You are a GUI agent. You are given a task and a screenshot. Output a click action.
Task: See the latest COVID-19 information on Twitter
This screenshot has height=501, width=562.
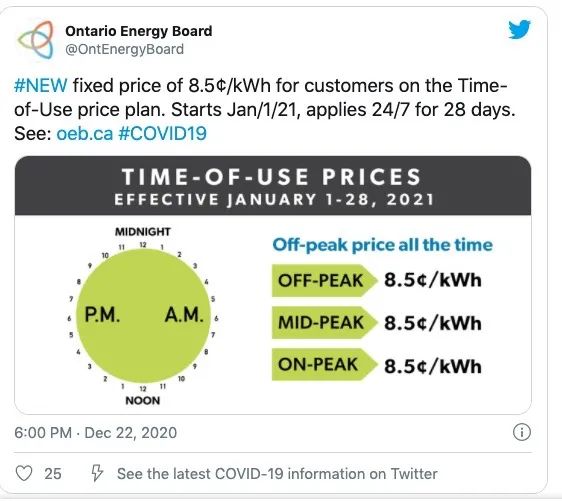[x=277, y=474]
